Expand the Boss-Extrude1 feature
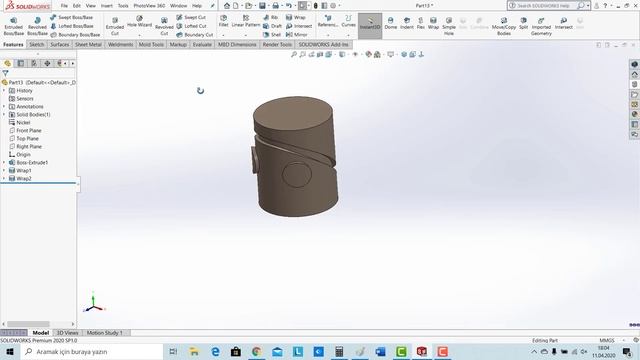This screenshot has height=360, width=640. pos(4,162)
